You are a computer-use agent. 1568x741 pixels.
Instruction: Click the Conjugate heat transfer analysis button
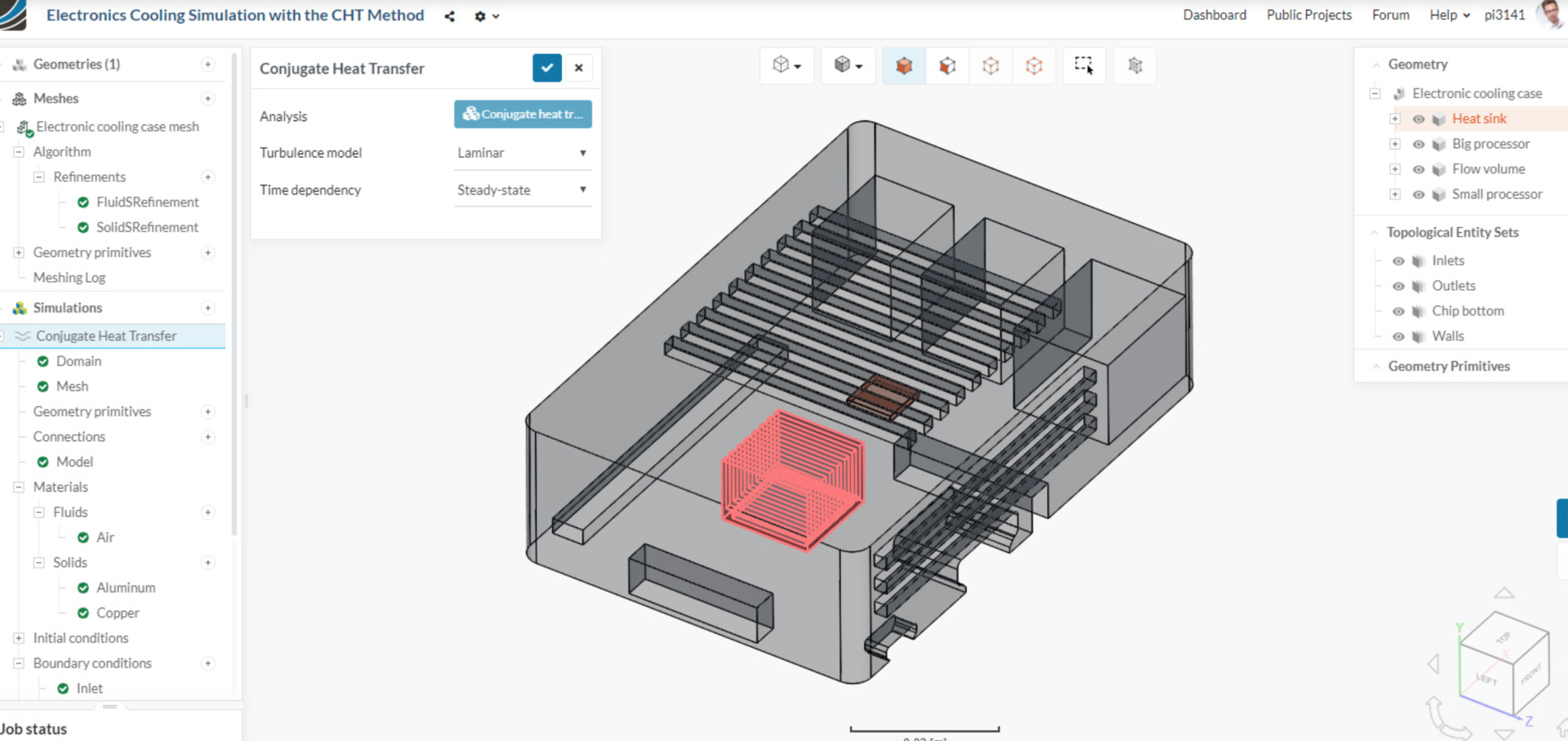click(x=523, y=114)
